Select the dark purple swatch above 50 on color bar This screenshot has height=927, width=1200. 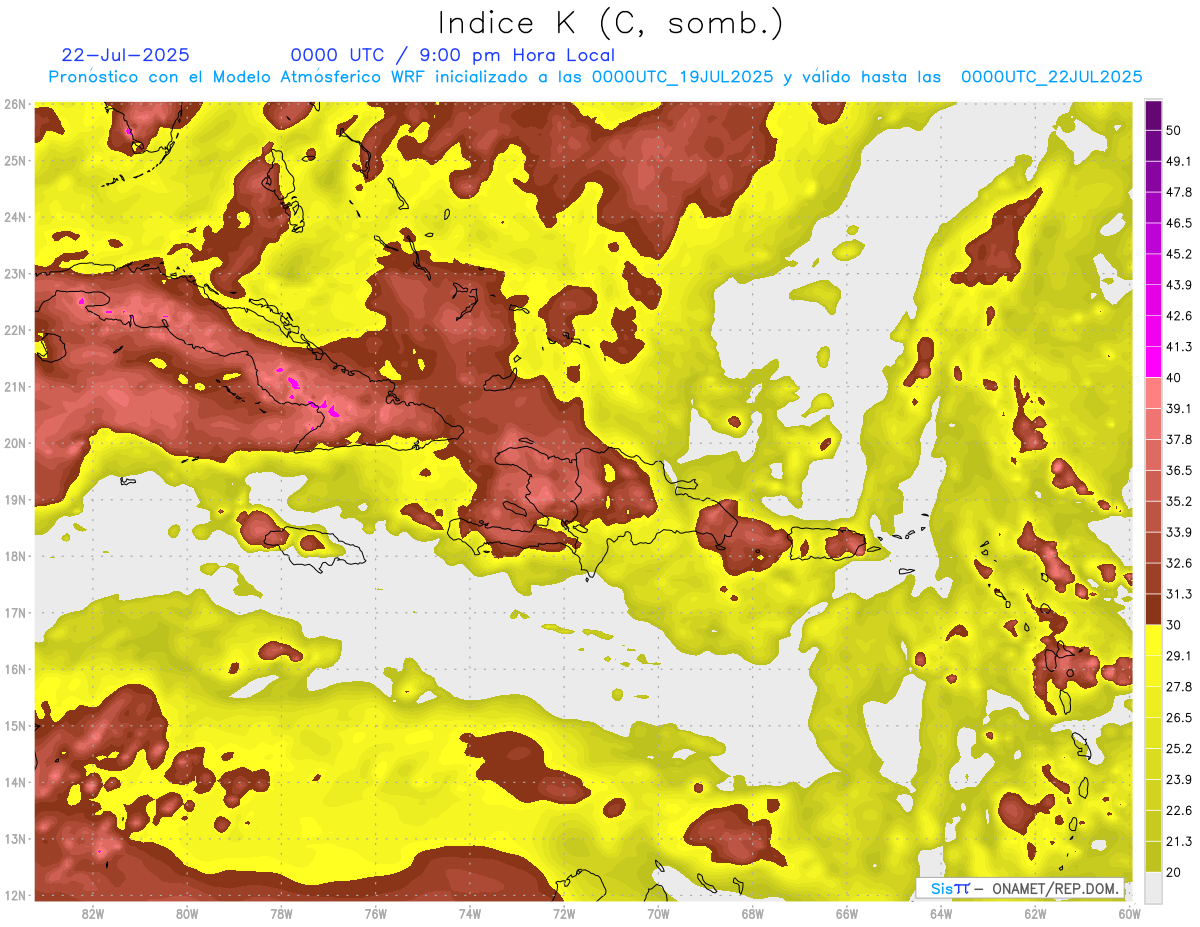click(x=1153, y=116)
